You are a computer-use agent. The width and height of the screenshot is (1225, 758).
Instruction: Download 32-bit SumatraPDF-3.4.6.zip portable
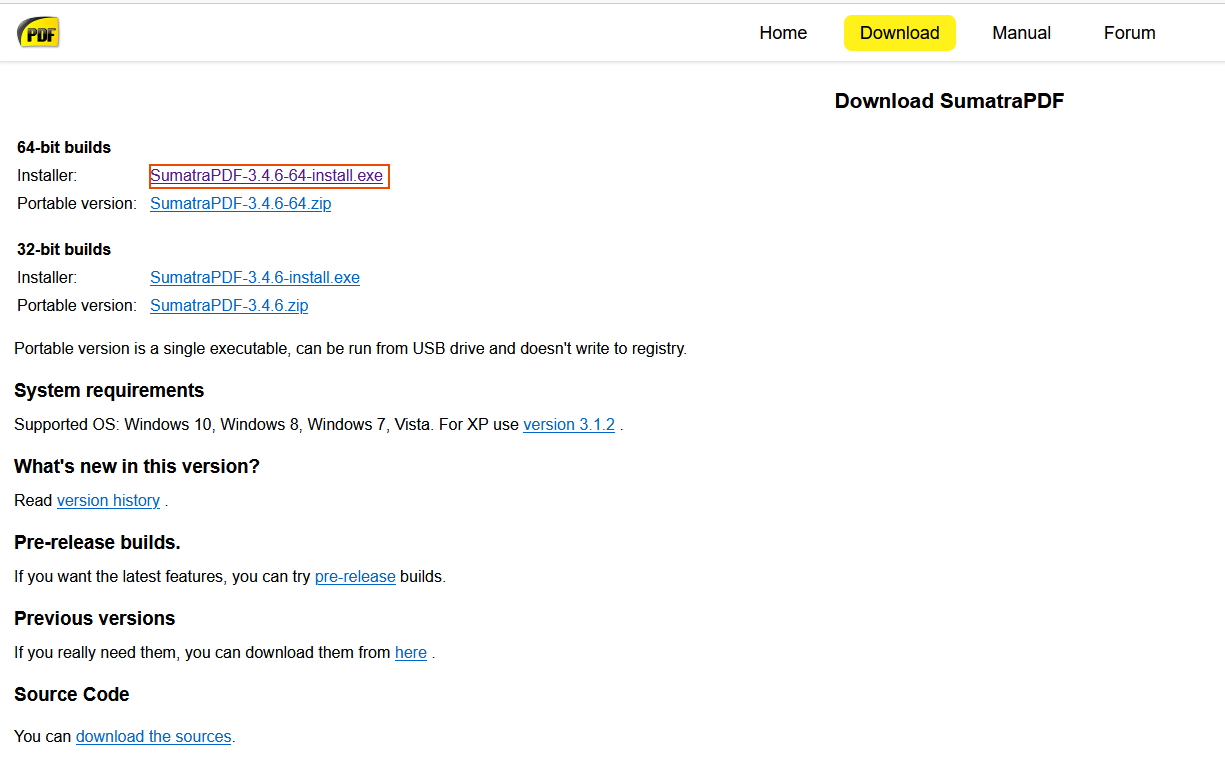click(x=229, y=306)
